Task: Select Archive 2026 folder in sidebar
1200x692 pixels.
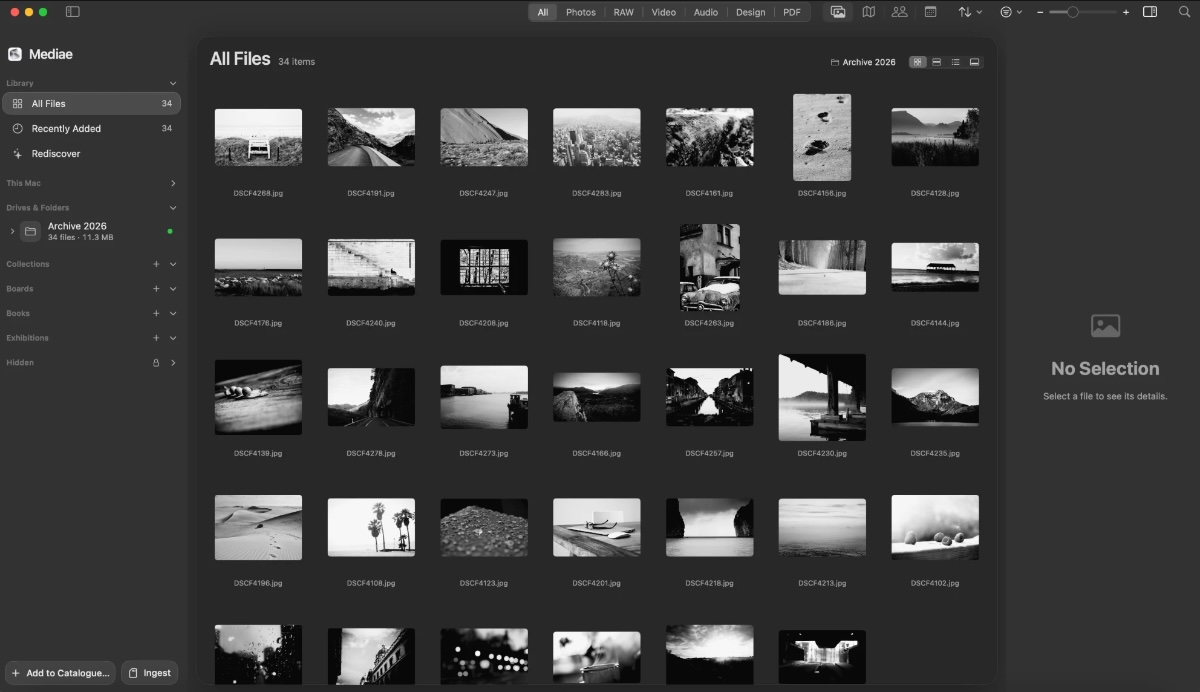Action: pyautogui.click(x=91, y=231)
